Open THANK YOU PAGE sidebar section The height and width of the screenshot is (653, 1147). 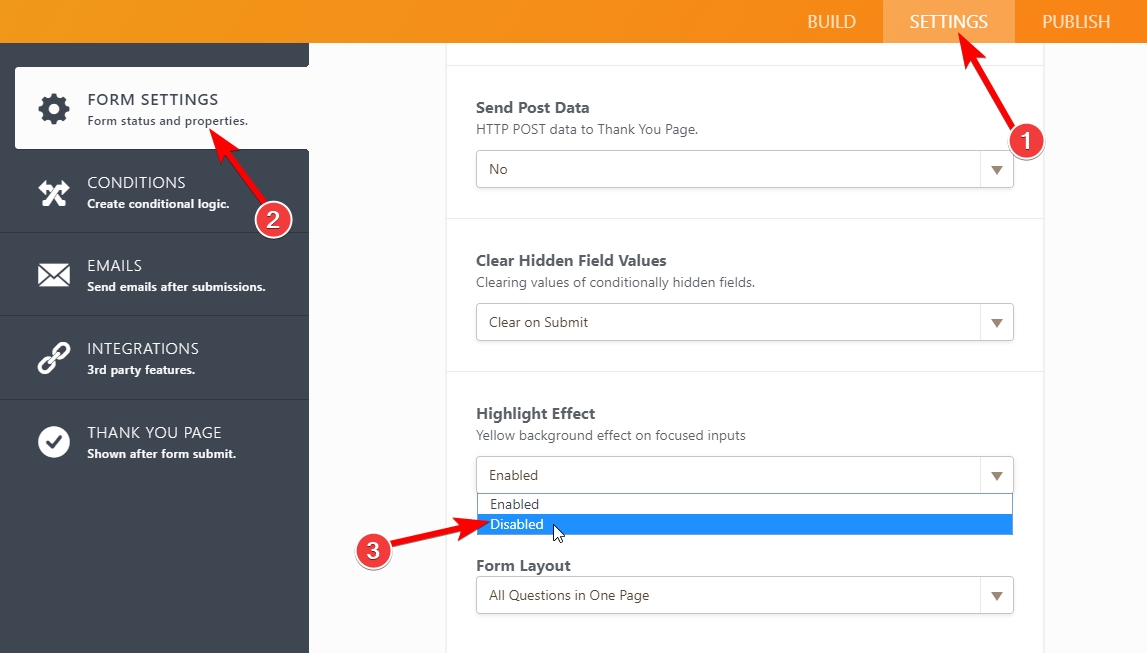(157, 441)
